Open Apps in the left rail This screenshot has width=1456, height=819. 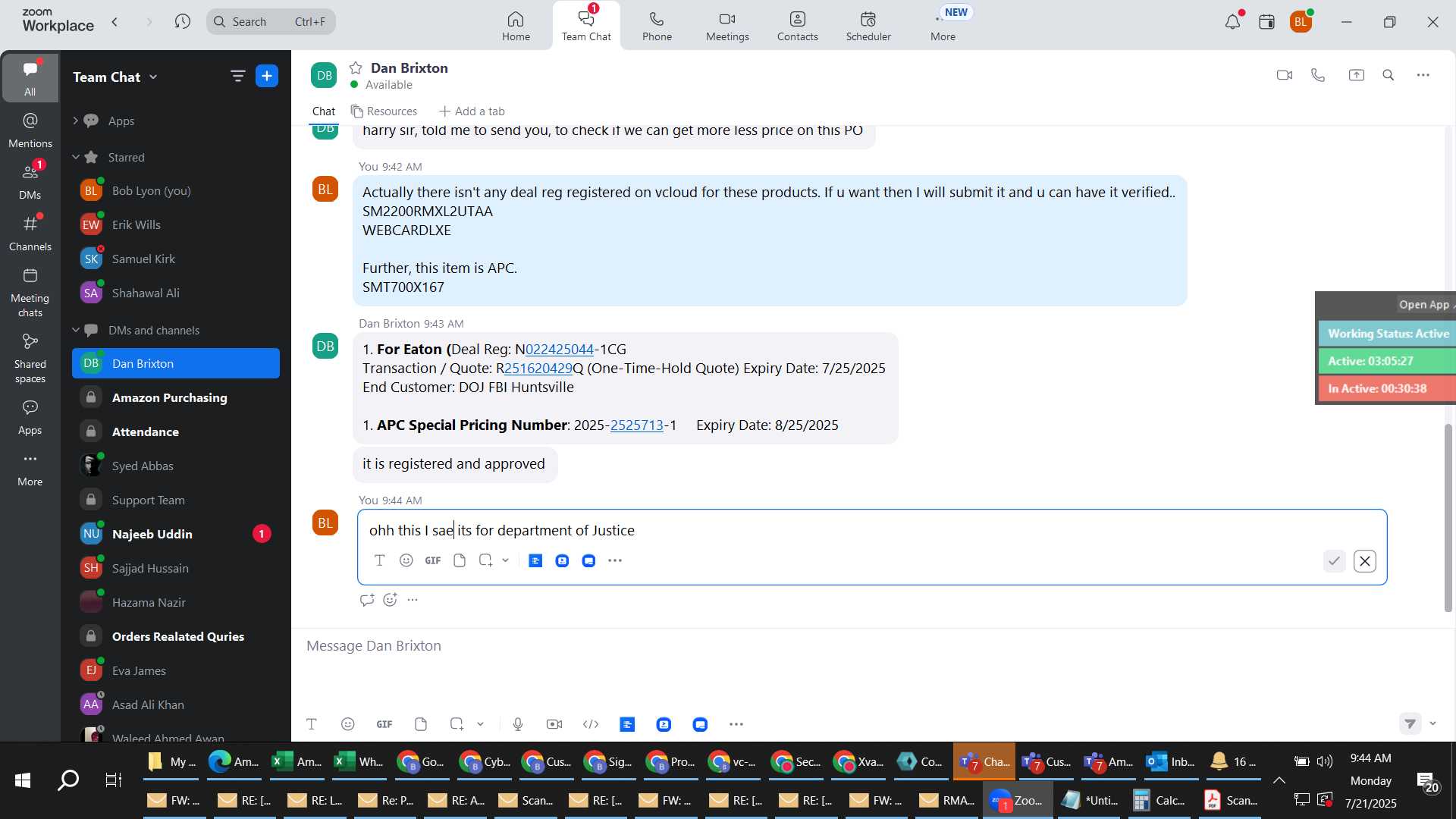pyautogui.click(x=30, y=417)
